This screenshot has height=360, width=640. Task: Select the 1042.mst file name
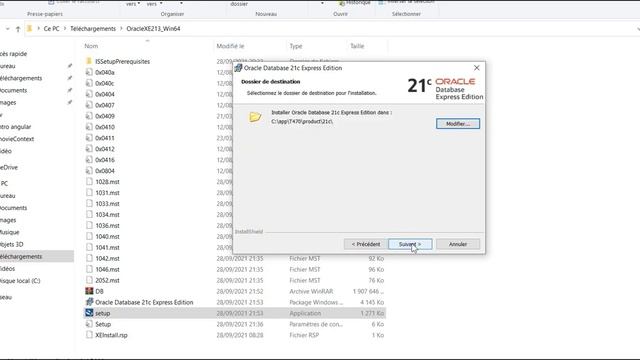click(107, 258)
